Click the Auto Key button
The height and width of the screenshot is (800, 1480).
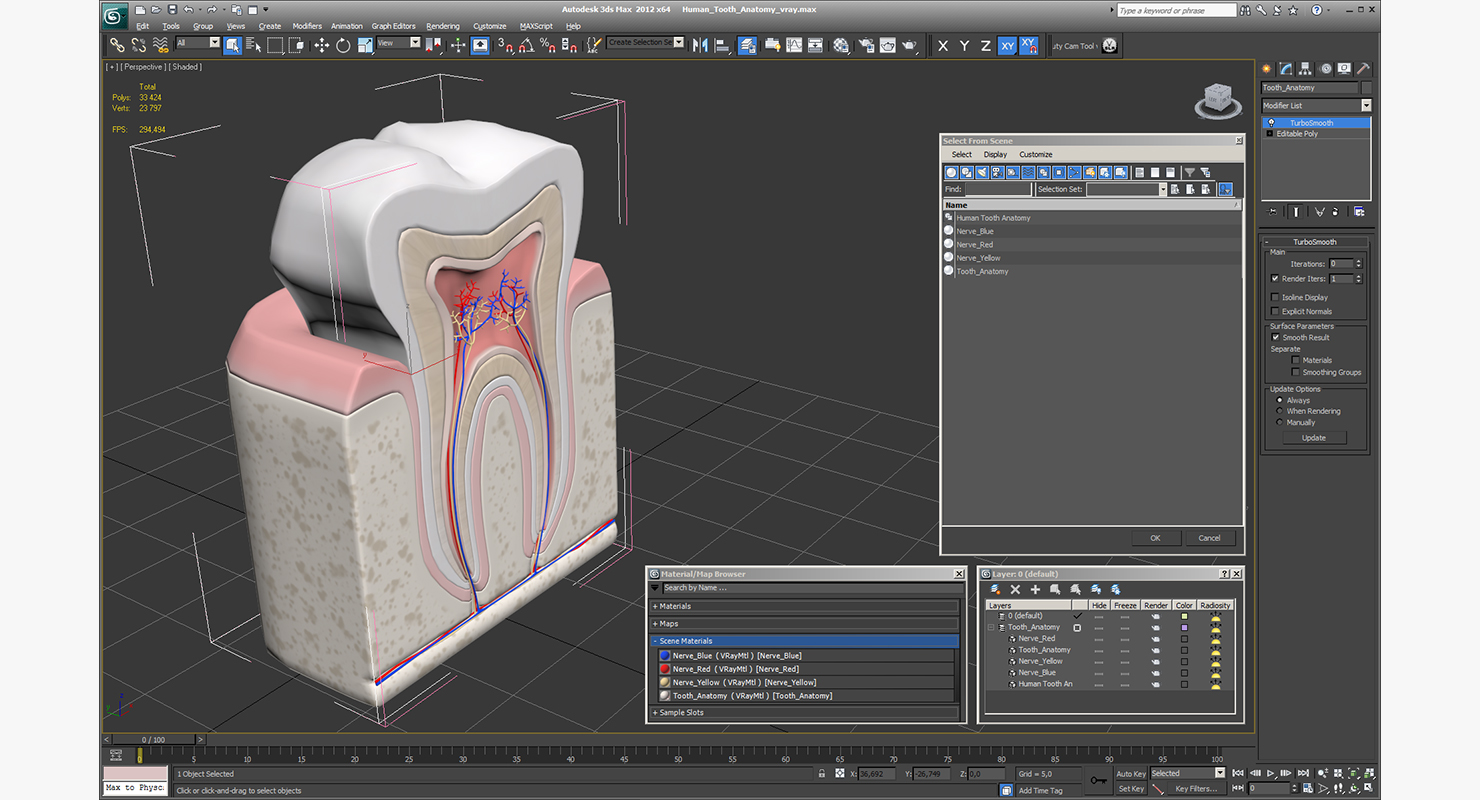coord(1131,774)
